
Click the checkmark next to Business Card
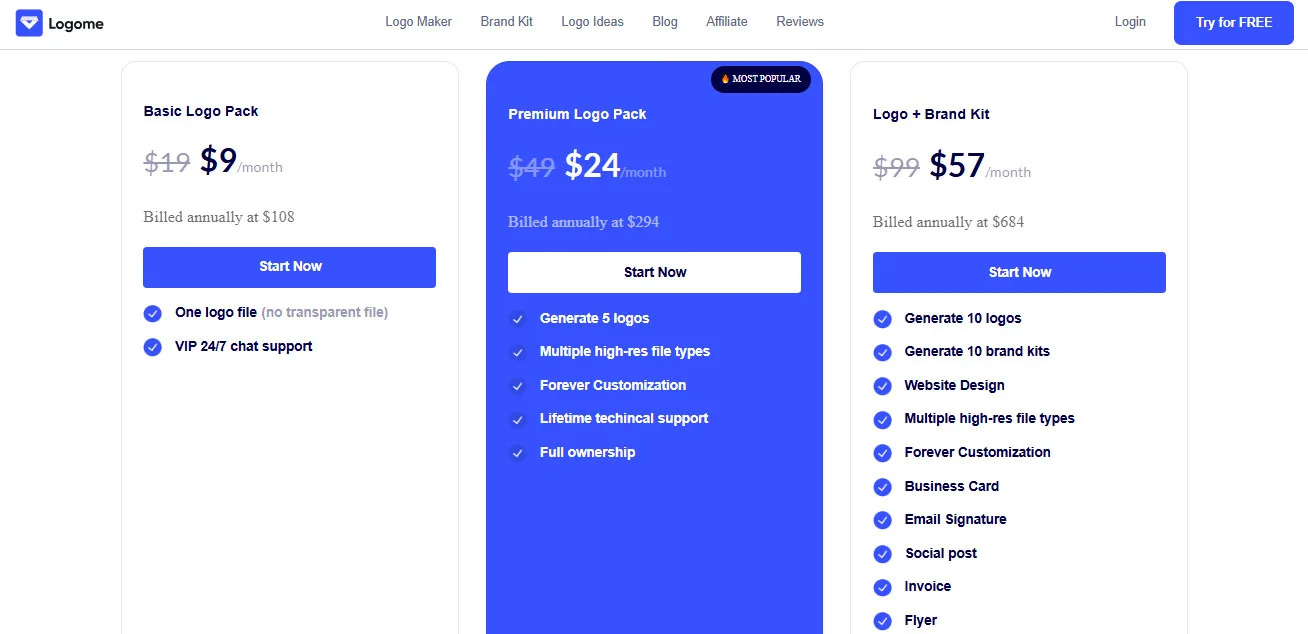pos(883,486)
